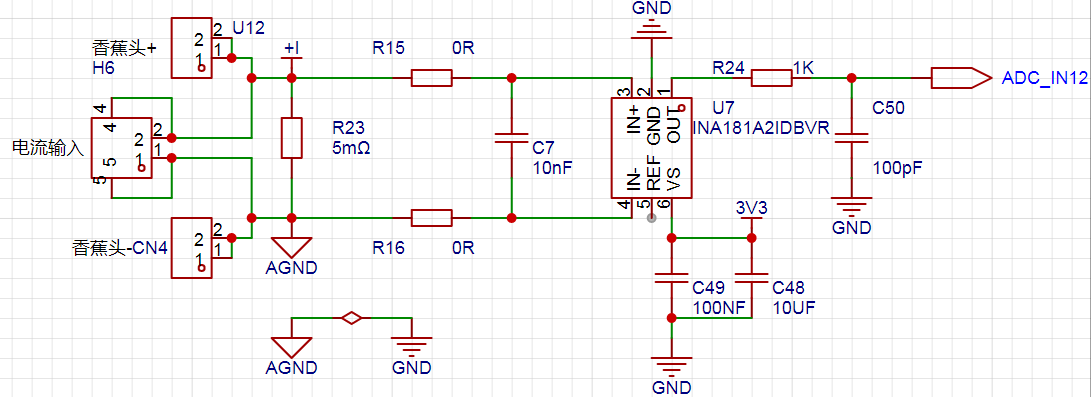
Task: Click the net tie between AGND and GND
Action: 351,318
